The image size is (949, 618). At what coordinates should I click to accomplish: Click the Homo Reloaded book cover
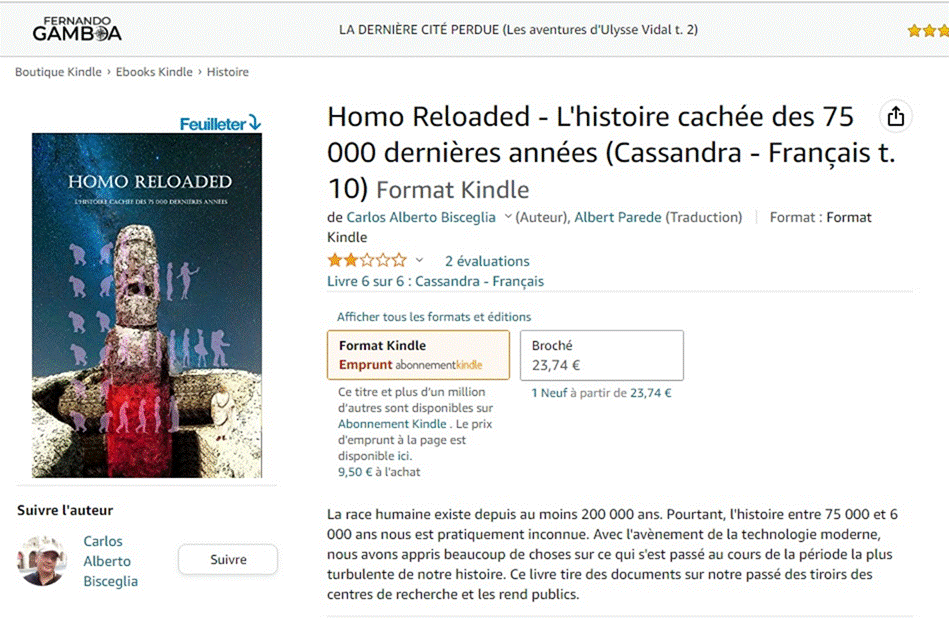coord(147,306)
